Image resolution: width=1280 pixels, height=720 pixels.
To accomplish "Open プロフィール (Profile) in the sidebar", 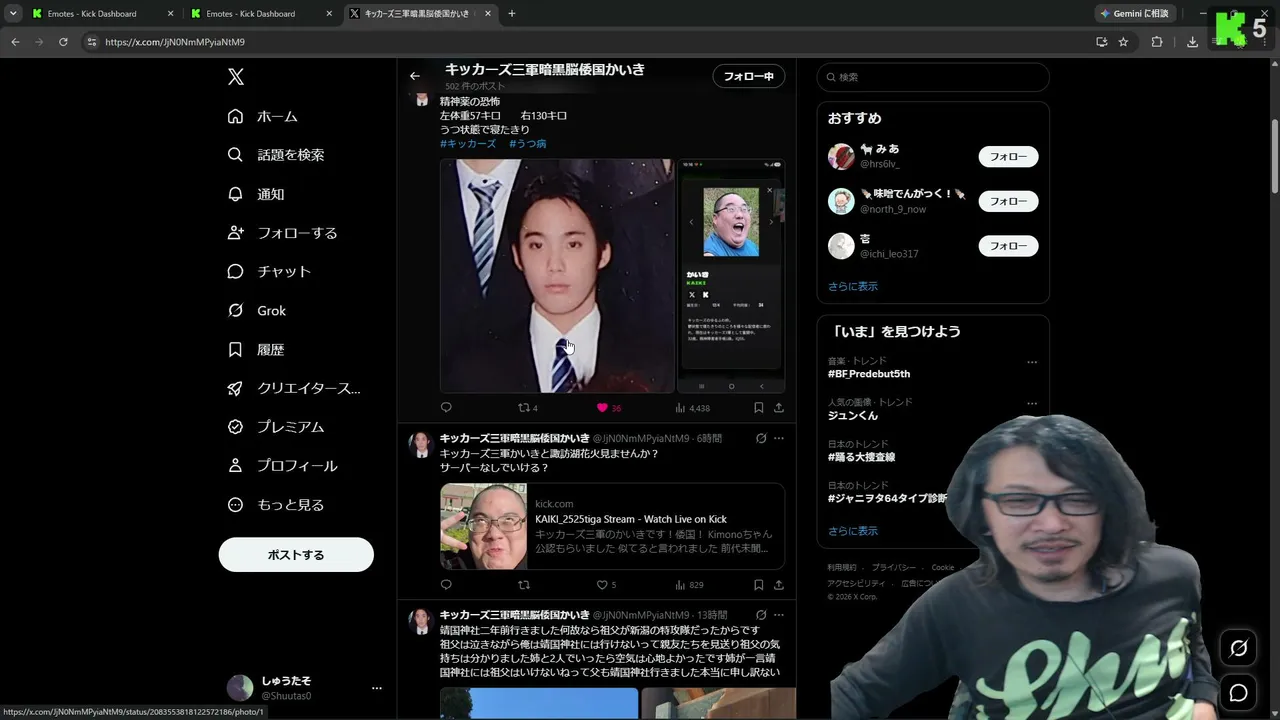I will pyautogui.click(x=282, y=466).
